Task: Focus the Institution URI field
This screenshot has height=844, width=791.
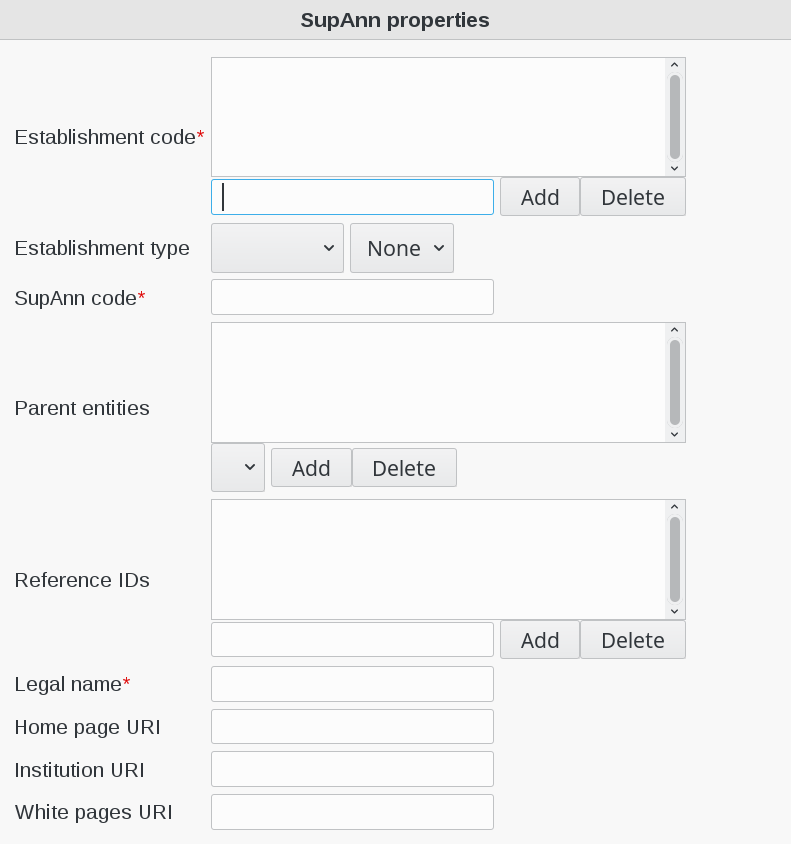Action: click(x=352, y=769)
